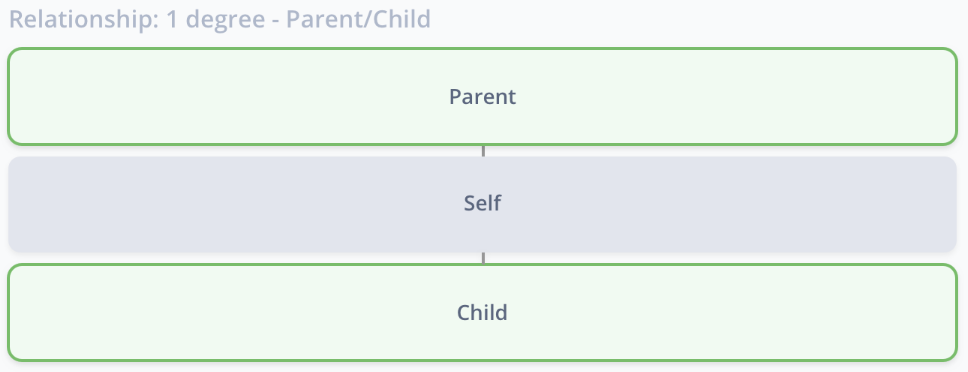This screenshot has height=372, width=968.
Task: Select the Parent relationship box
Action: tap(482, 97)
